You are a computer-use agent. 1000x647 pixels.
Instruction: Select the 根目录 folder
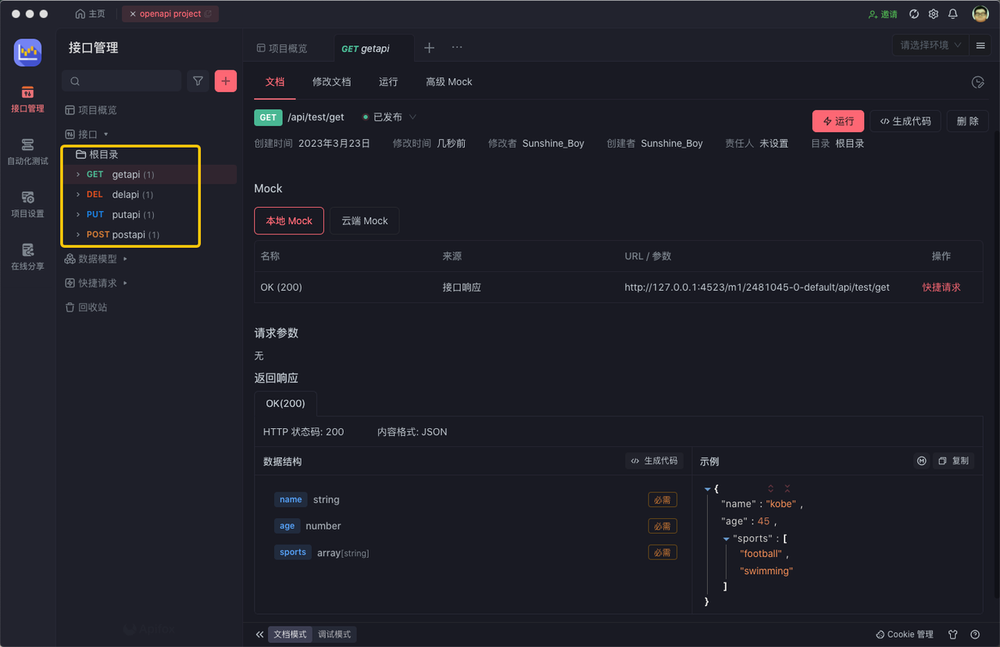[x=97, y=154]
